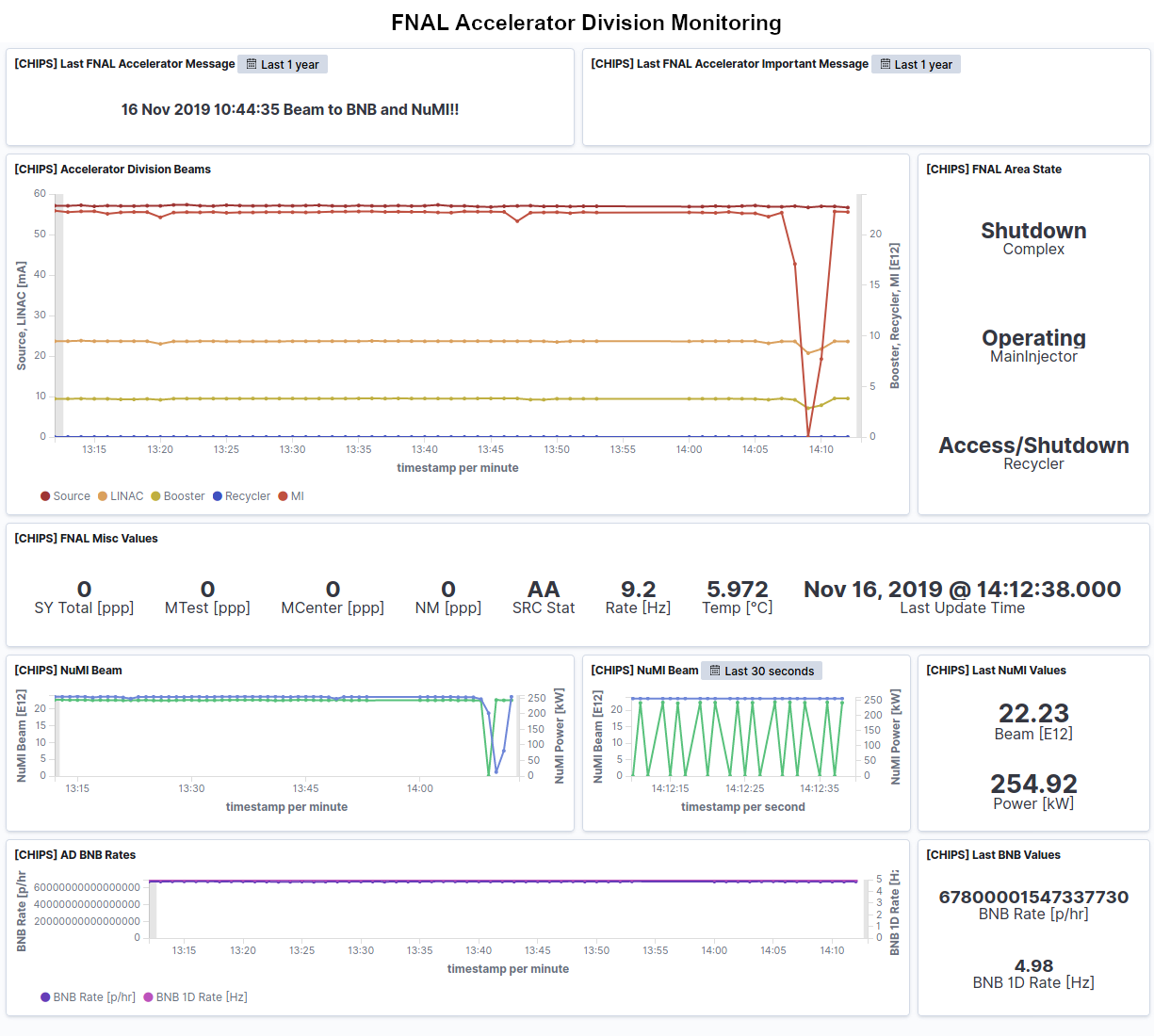The width and height of the screenshot is (1154, 1036).
Task: Toggle the BNB Rate [p/hr] legend series
Action: click(x=88, y=997)
